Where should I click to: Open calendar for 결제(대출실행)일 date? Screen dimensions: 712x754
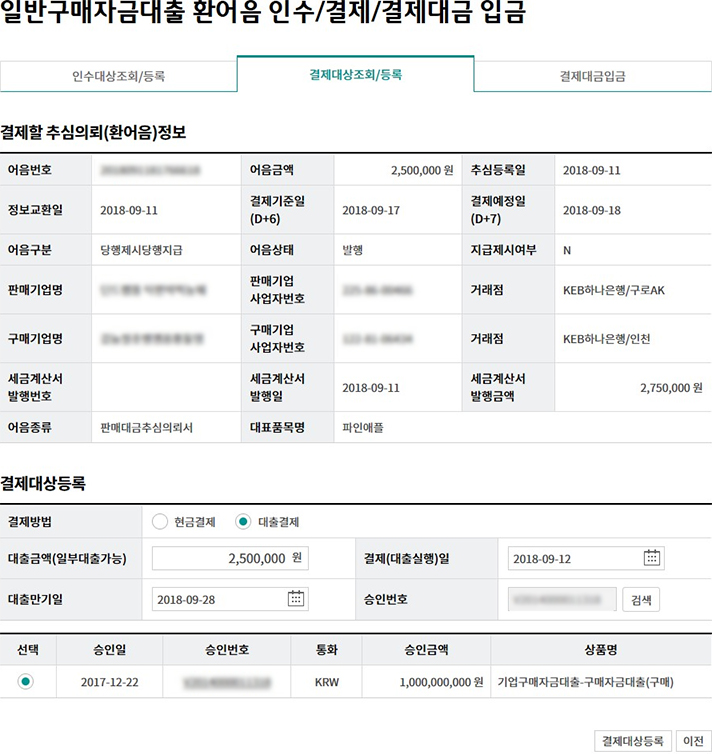click(652, 558)
